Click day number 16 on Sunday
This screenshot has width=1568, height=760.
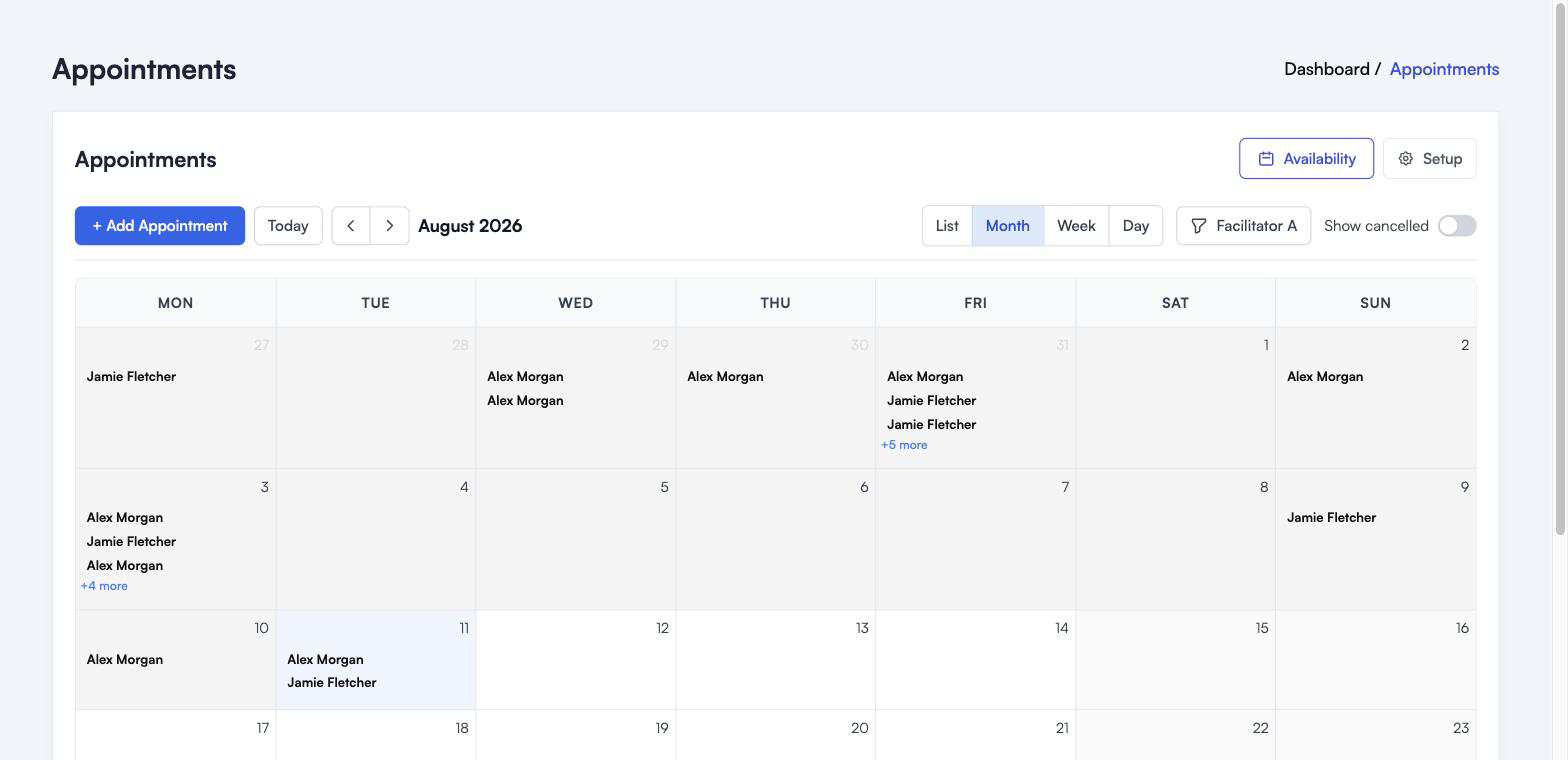click(1462, 628)
